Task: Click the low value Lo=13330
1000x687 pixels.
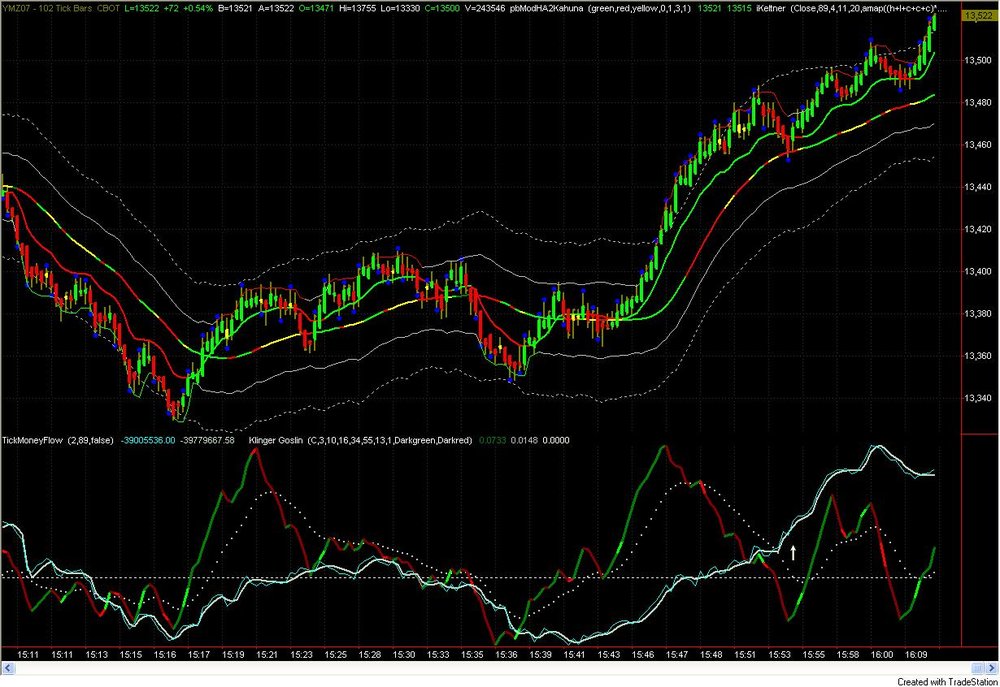Action: point(402,8)
